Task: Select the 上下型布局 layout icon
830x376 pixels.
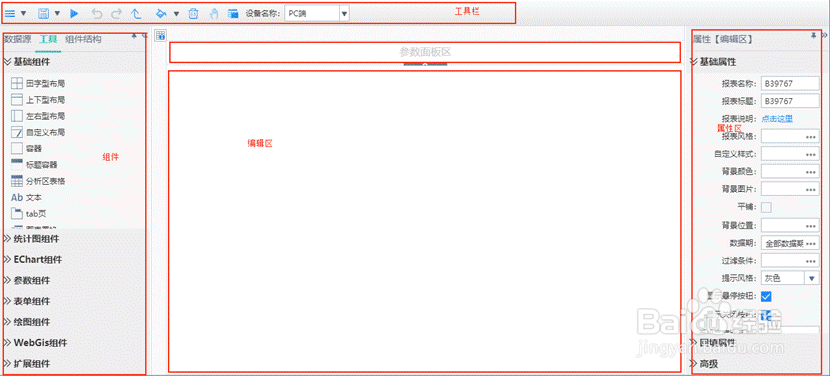Action: pos(17,100)
